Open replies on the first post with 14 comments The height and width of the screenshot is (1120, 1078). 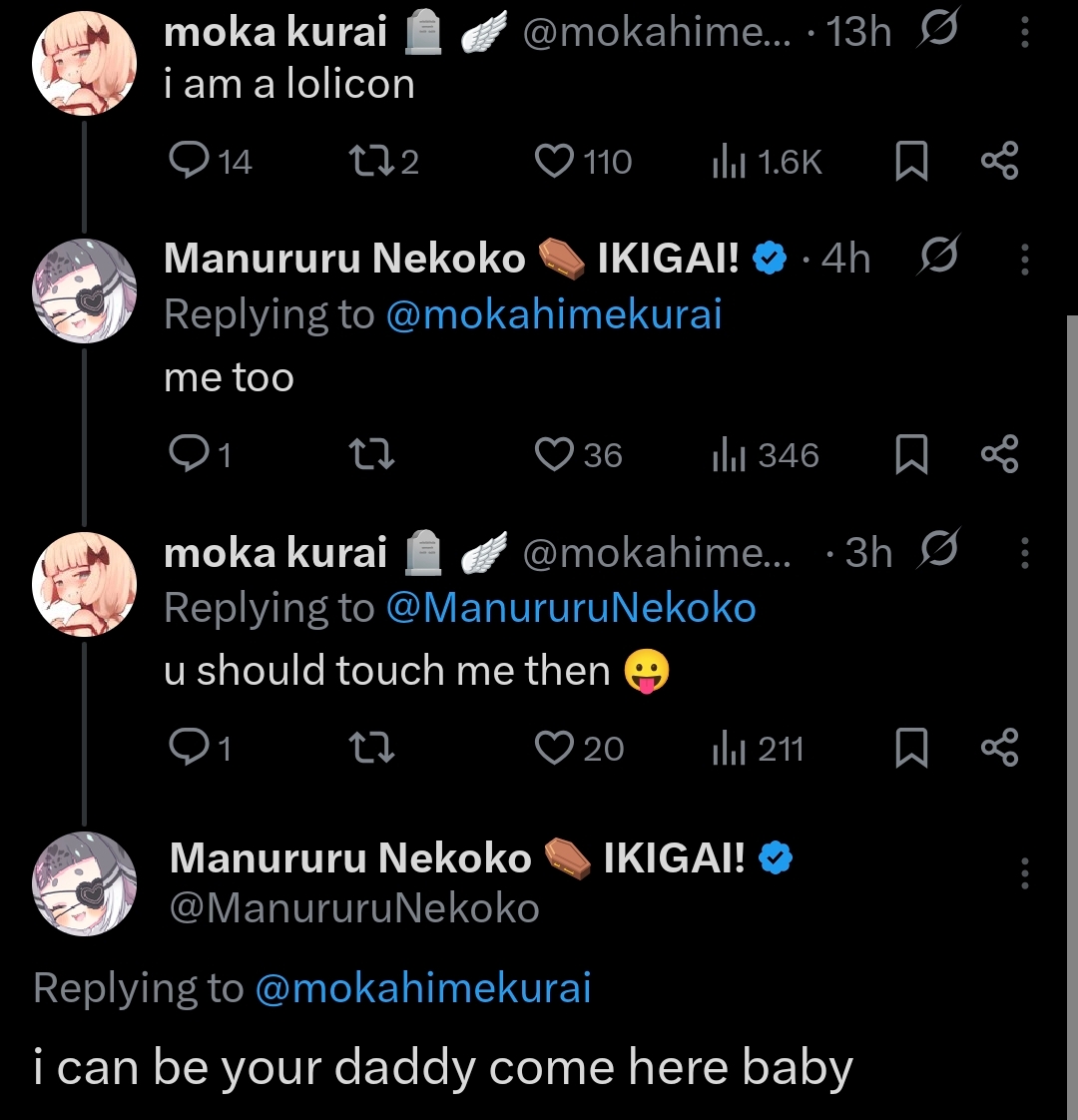[187, 161]
